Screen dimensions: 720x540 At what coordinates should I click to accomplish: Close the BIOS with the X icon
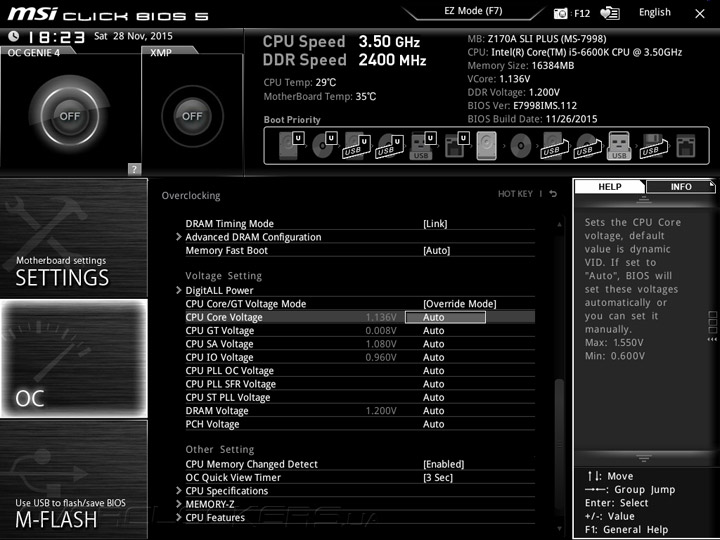point(700,14)
